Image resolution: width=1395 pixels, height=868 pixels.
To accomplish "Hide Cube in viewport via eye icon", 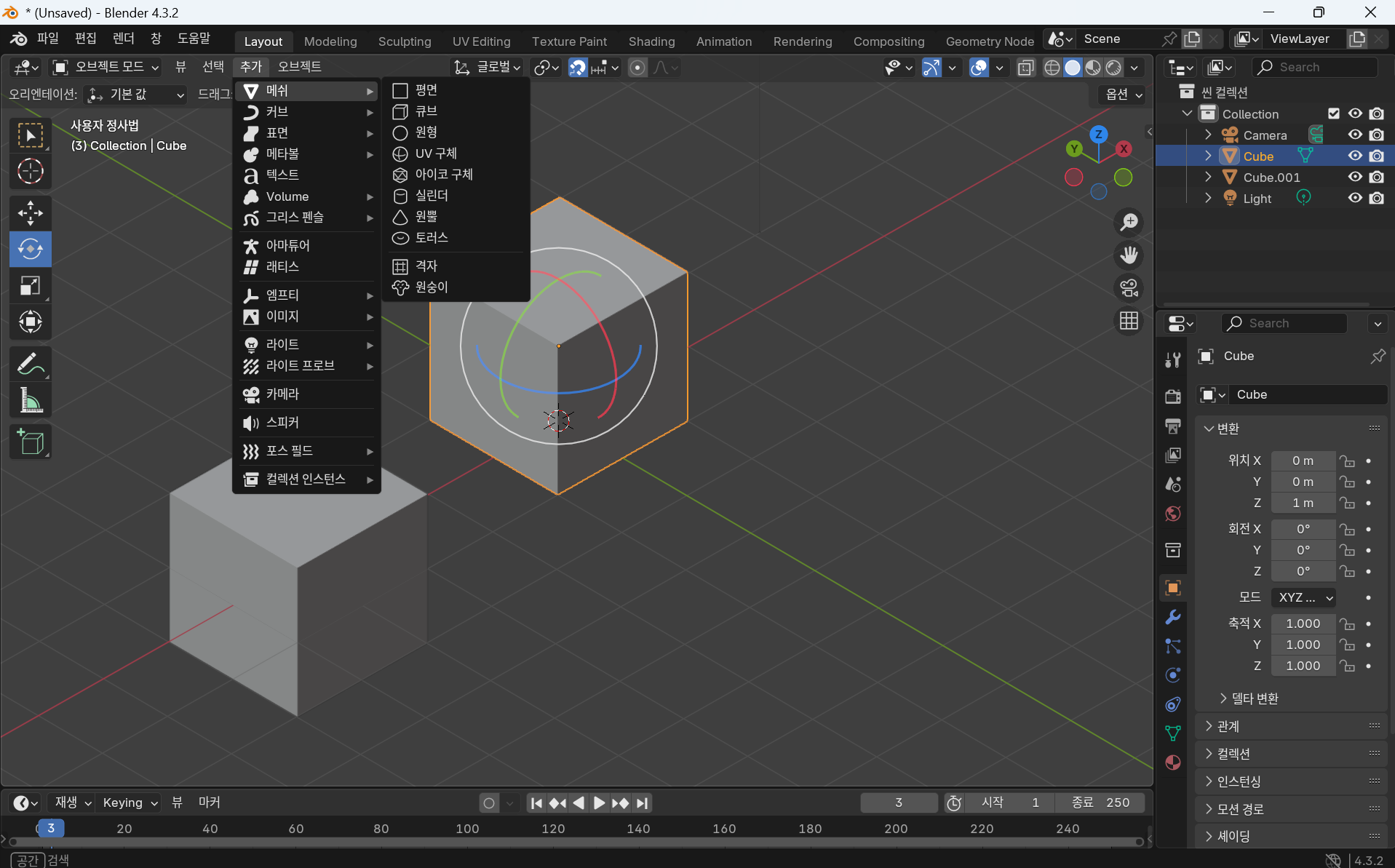I will [x=1354, y=156].
